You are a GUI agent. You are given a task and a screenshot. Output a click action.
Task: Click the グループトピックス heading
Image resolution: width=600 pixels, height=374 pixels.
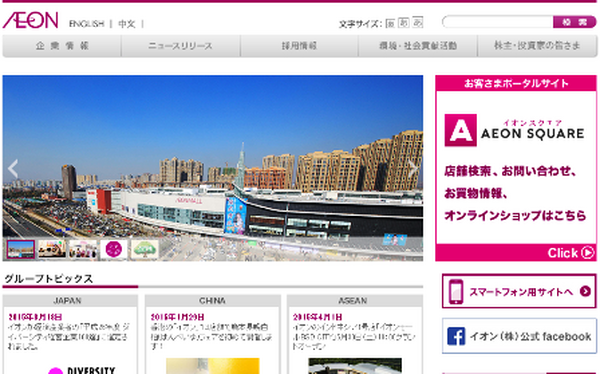coord(49,278)
